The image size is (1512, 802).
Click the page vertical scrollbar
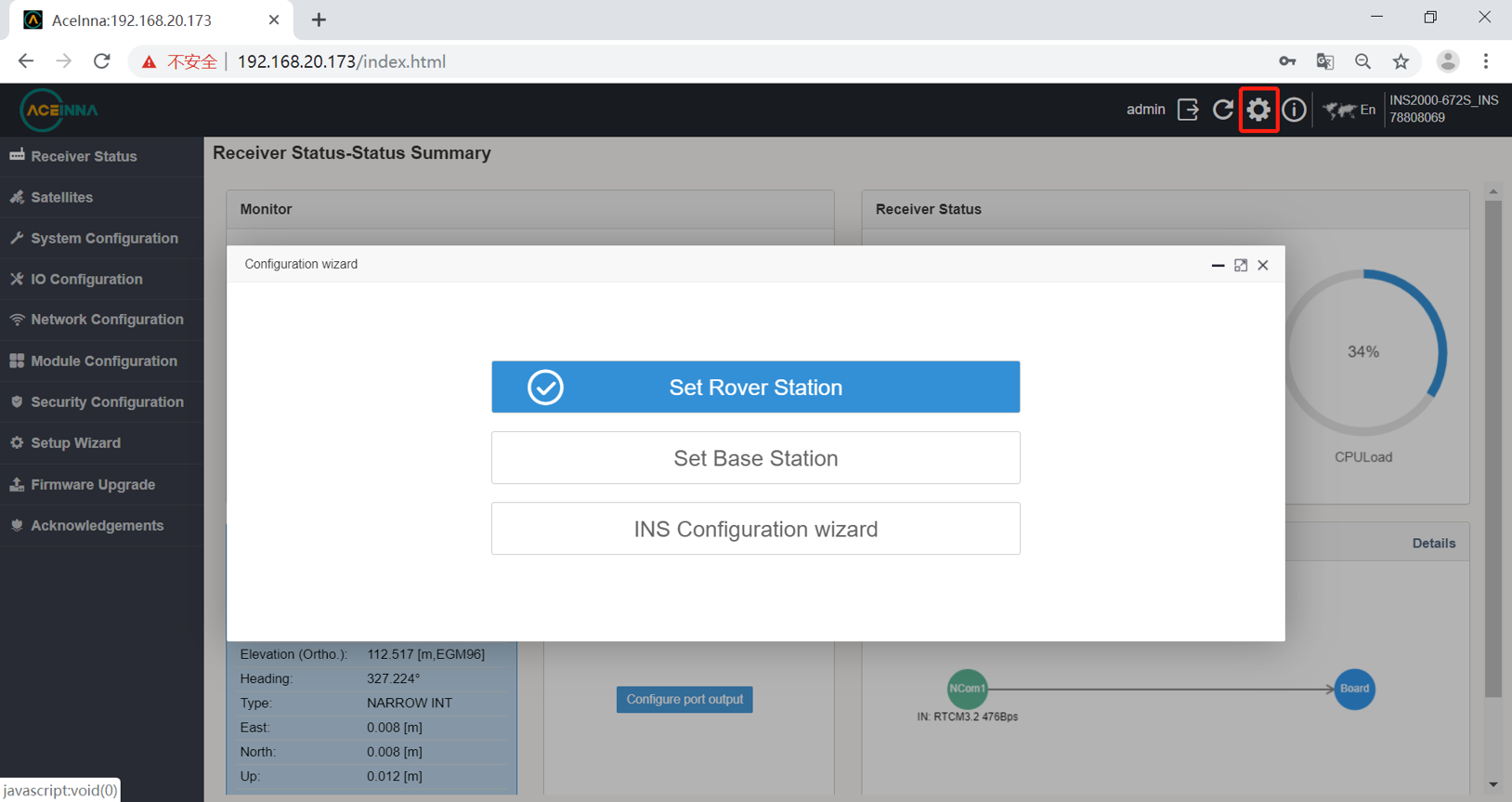1493,449
